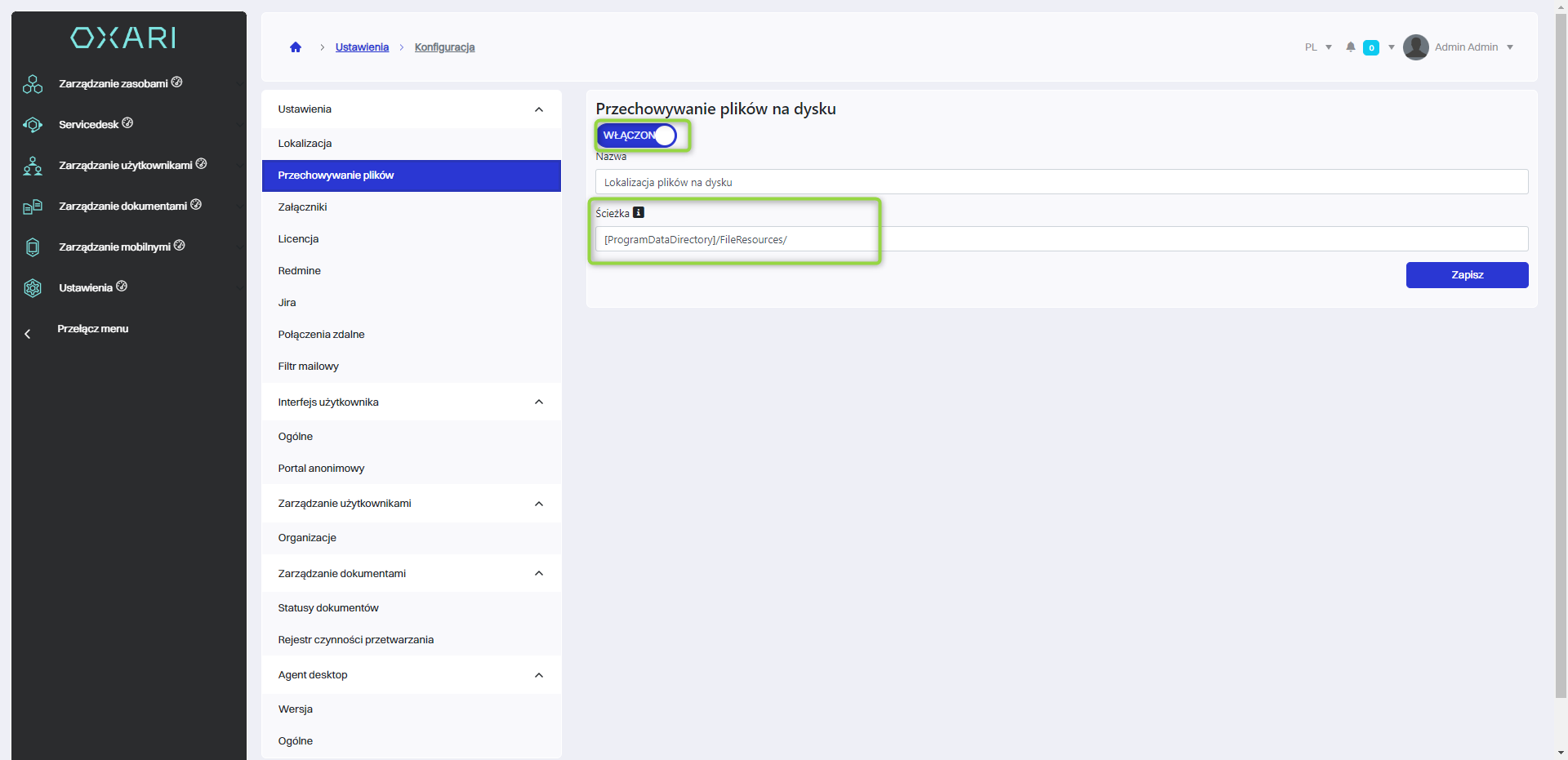Follow the Ustawienia breadcrumb link
The height and width of the screenshot is (760, 1568).
362,47
